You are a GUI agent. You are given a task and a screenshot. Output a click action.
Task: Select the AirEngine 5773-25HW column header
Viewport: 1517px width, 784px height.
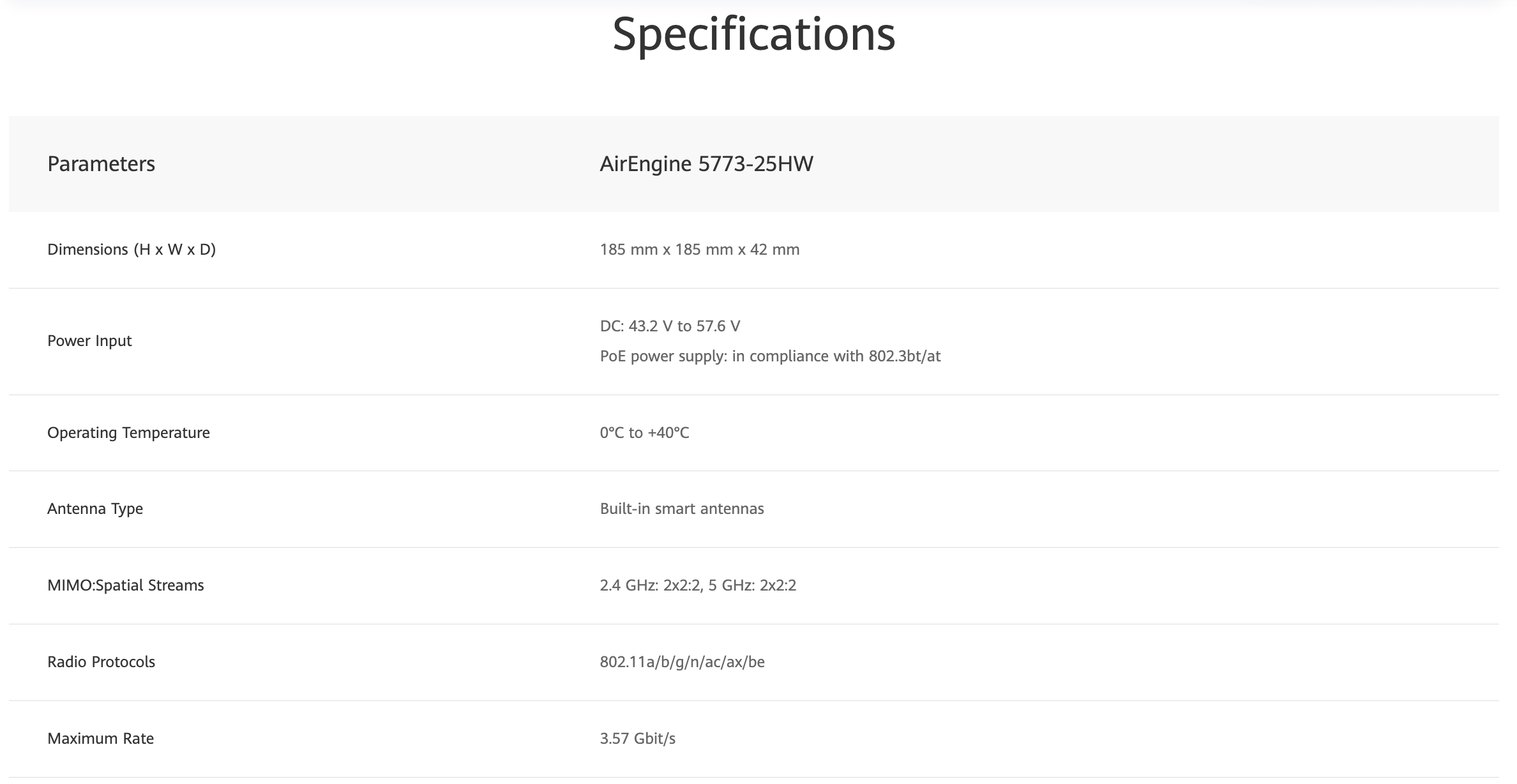[706, 164]
